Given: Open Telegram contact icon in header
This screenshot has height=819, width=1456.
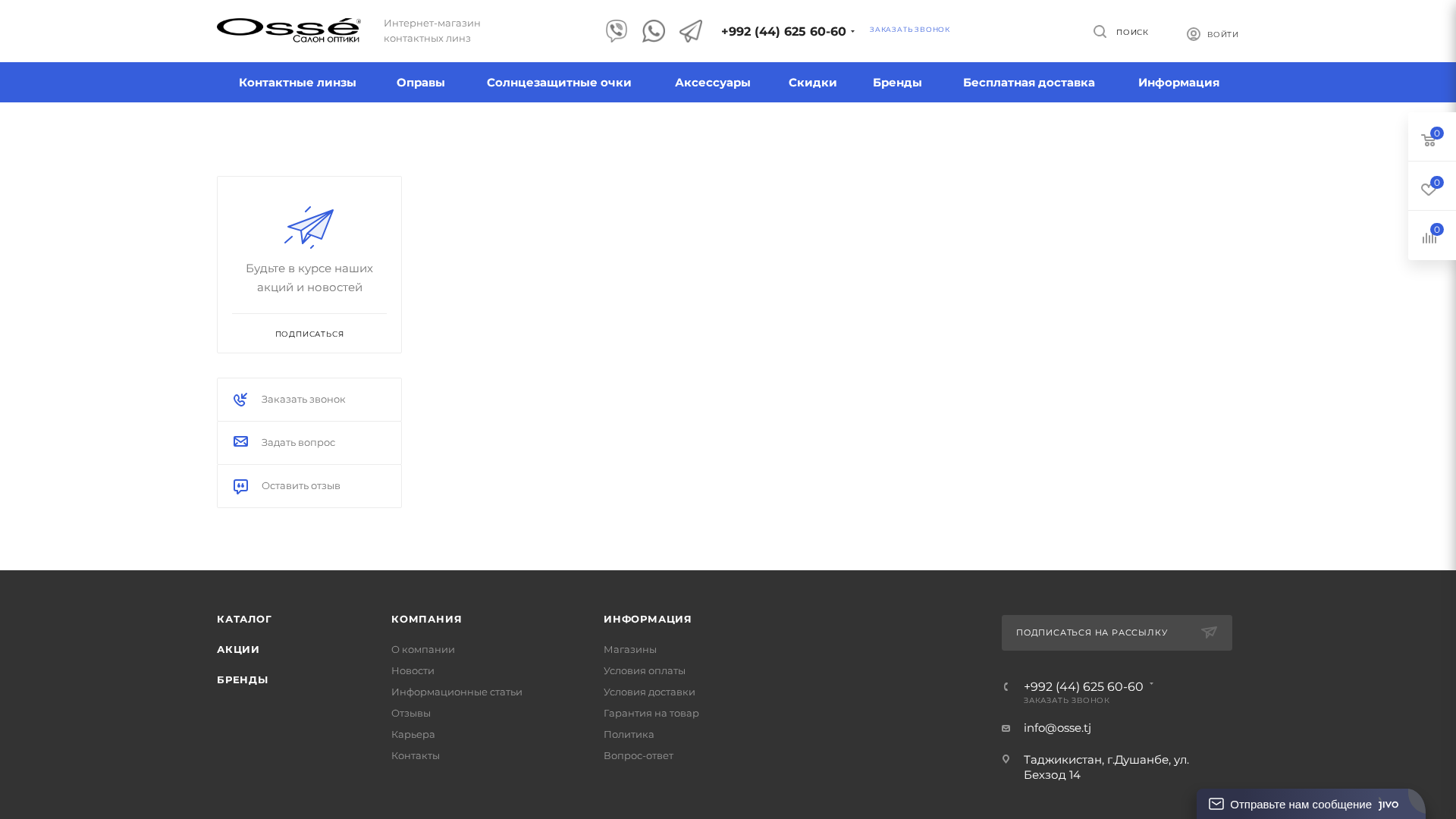Looking at the screenshot, I should tap(691, 31).
